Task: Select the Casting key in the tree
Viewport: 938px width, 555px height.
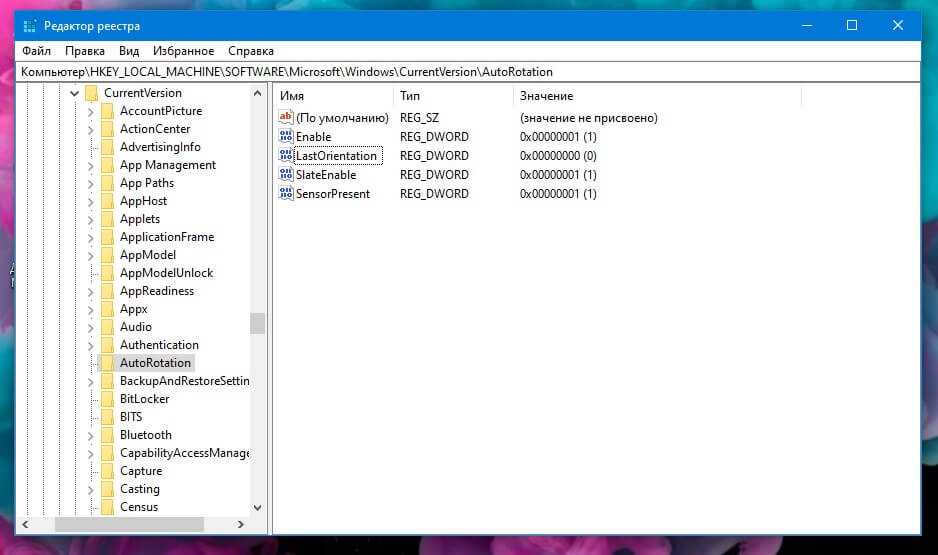Action: coord(139,489)
